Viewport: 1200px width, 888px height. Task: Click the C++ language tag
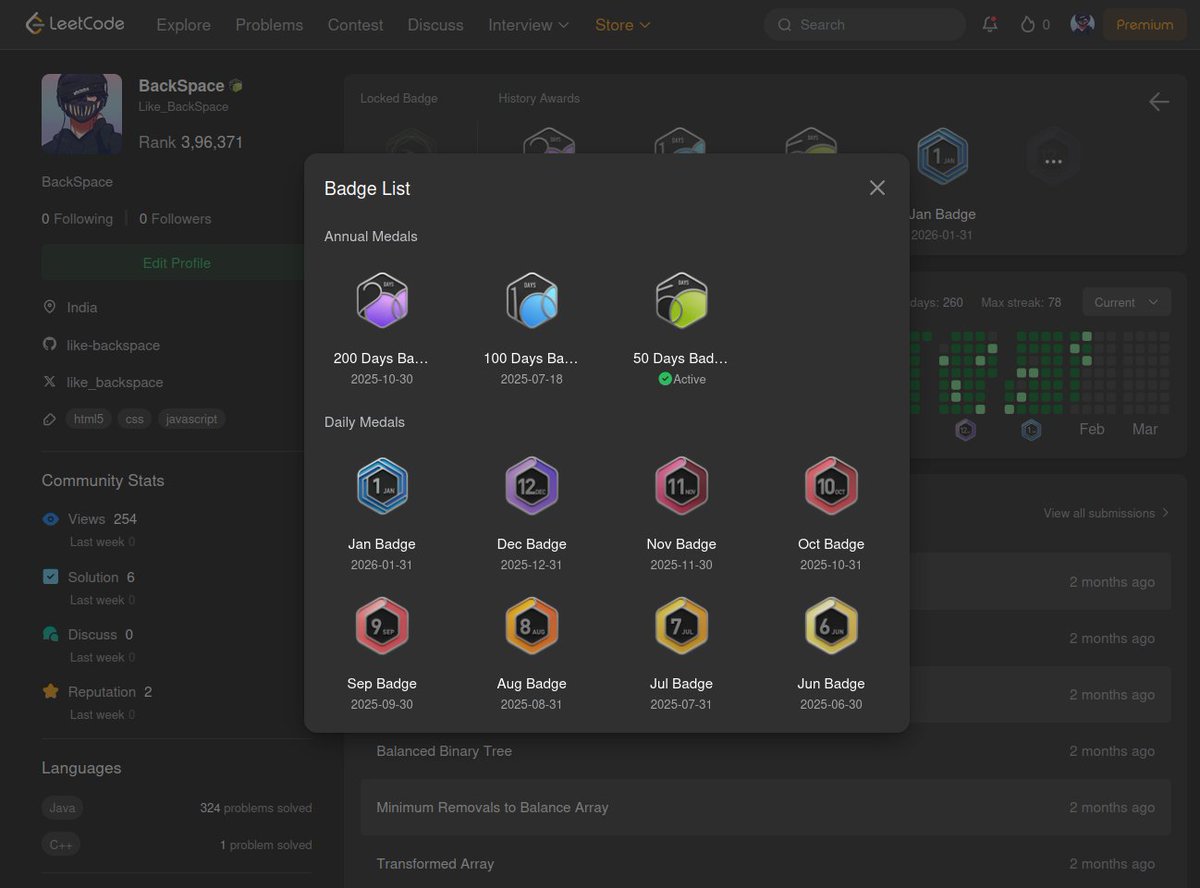[61, 845]
